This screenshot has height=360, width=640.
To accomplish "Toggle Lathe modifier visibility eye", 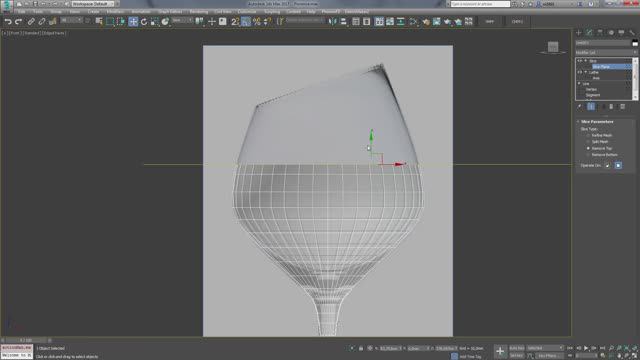I will (579, 72).
